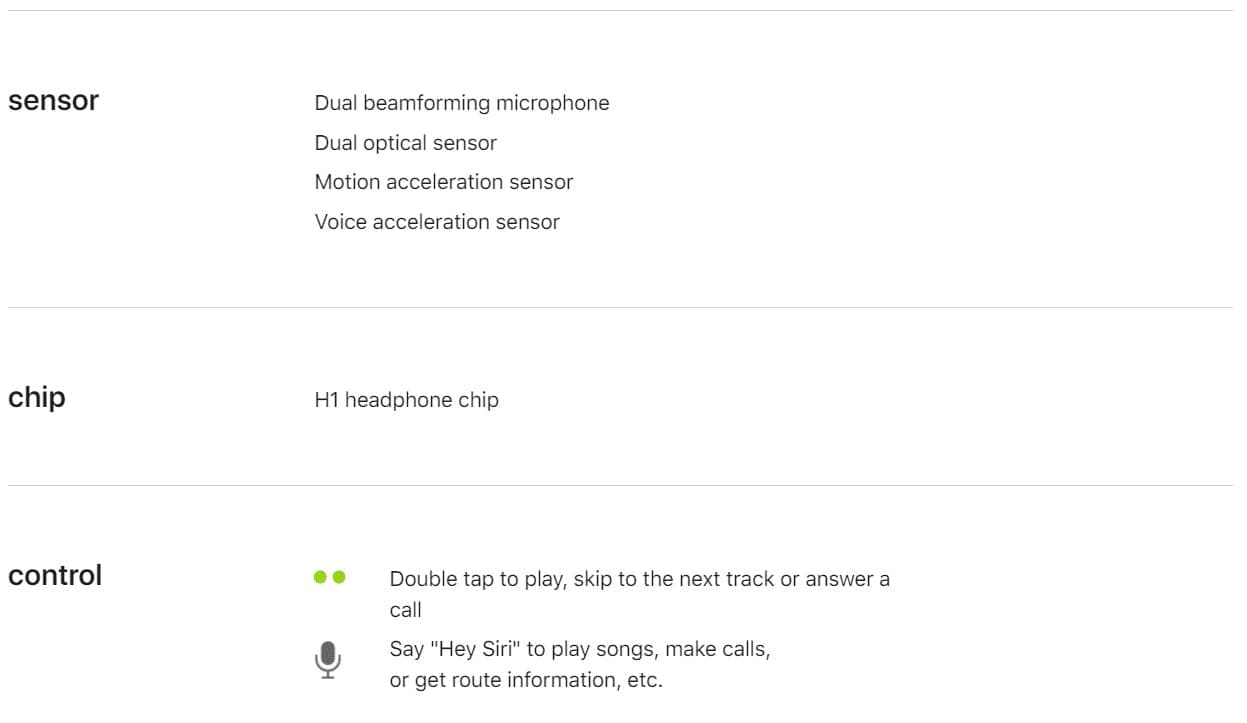Viewport: 1247px width, 723px height.
Task: Click the 'Dual optical sensor' entry
Action: [405, 143]
